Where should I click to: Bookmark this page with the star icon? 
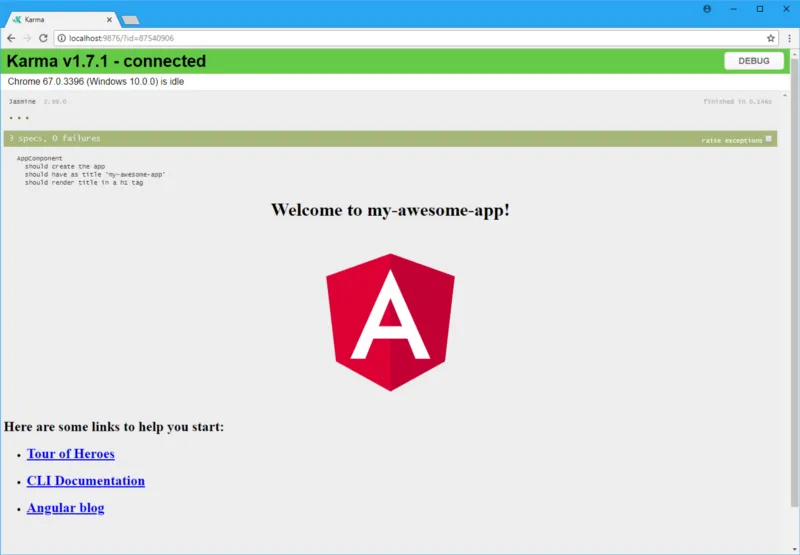pyautogui.click(x=770, y=38)
